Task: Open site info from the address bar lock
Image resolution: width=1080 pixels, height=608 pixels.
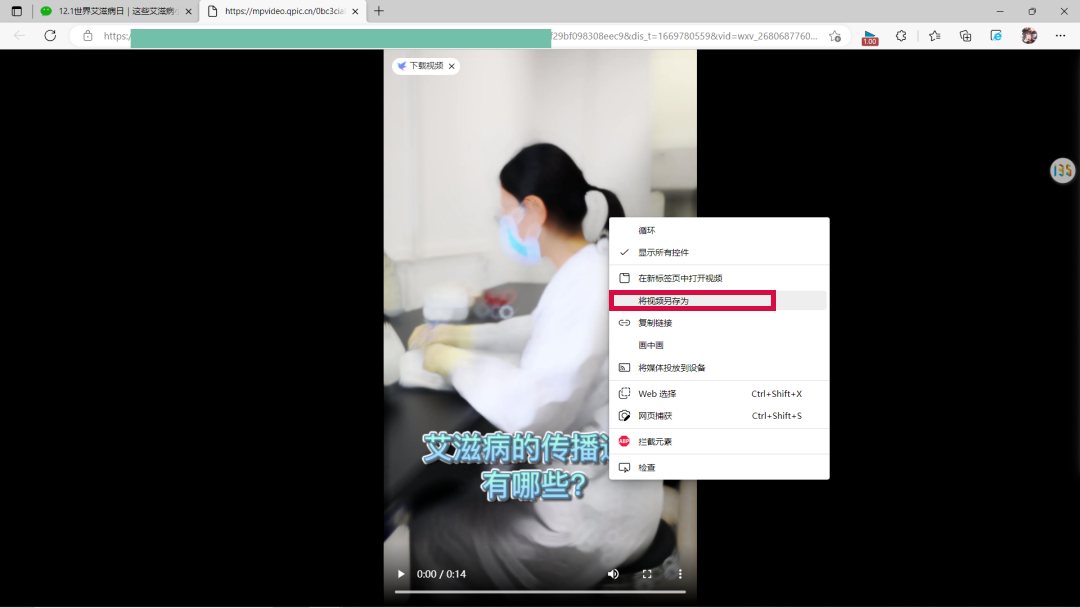Action: 86,35
